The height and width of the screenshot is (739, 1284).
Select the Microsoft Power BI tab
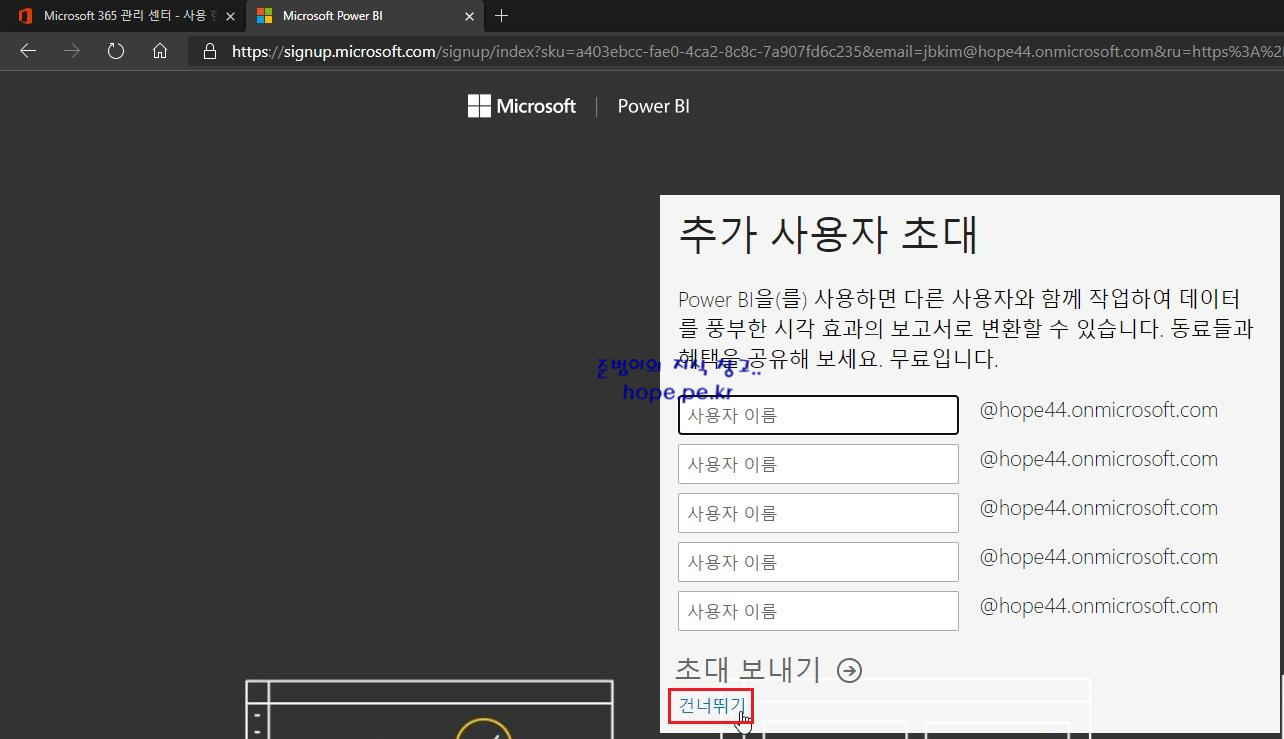click(365, 16)
